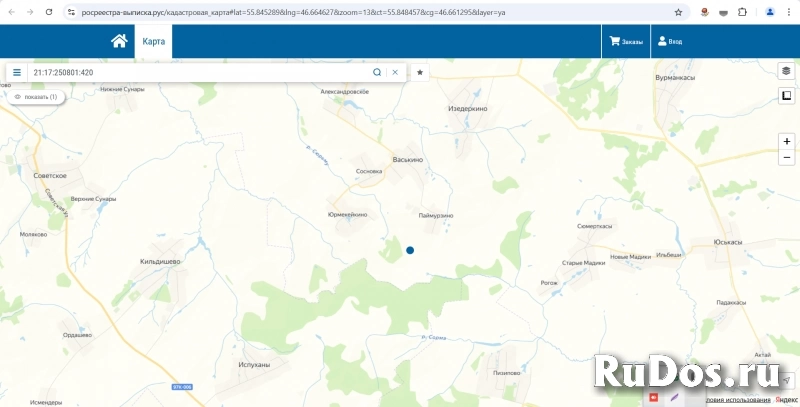Select Падаккасы label on map
800x407 pixels.
[731, 302]
